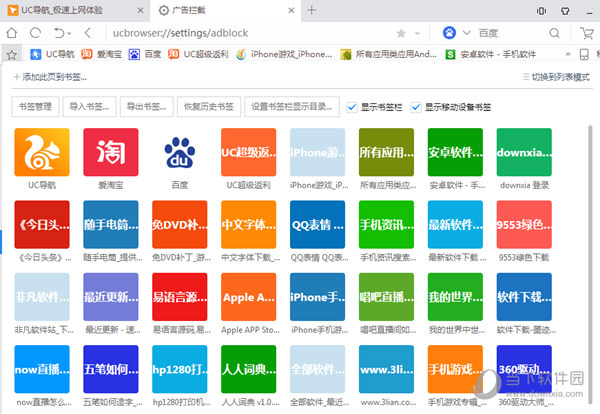600x414 pixels.
Task: Open the 安卓软件 green tile
Action: [455, 152]
